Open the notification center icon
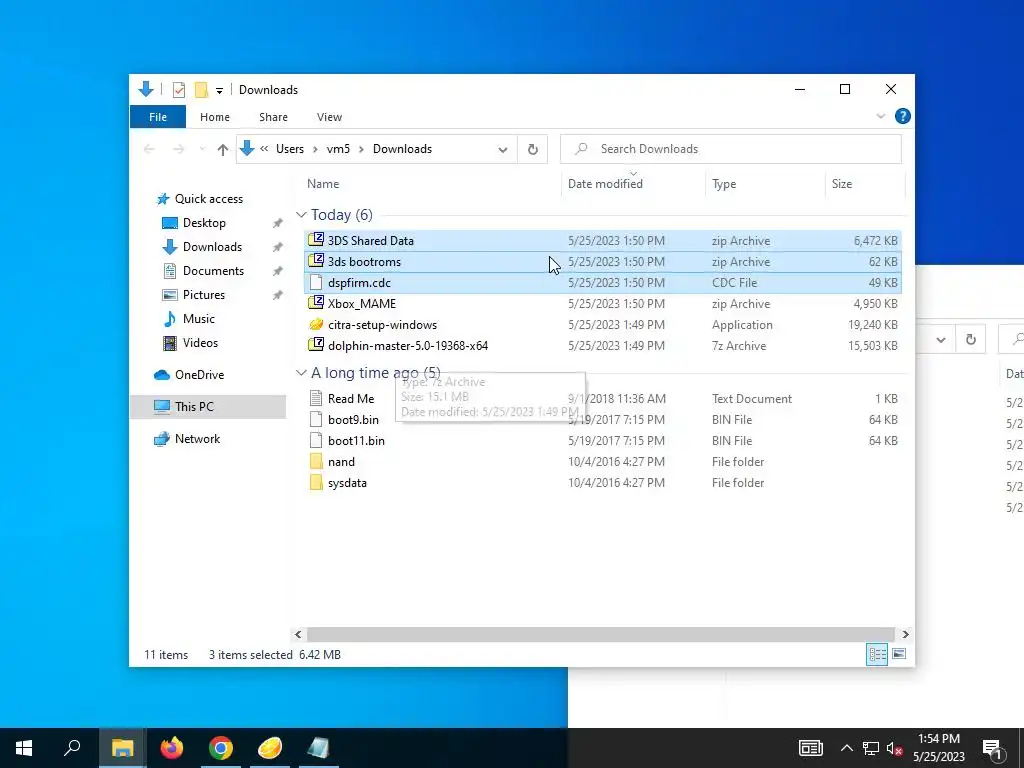Viewport: 1024px width, 768px height. coord(992,748)
